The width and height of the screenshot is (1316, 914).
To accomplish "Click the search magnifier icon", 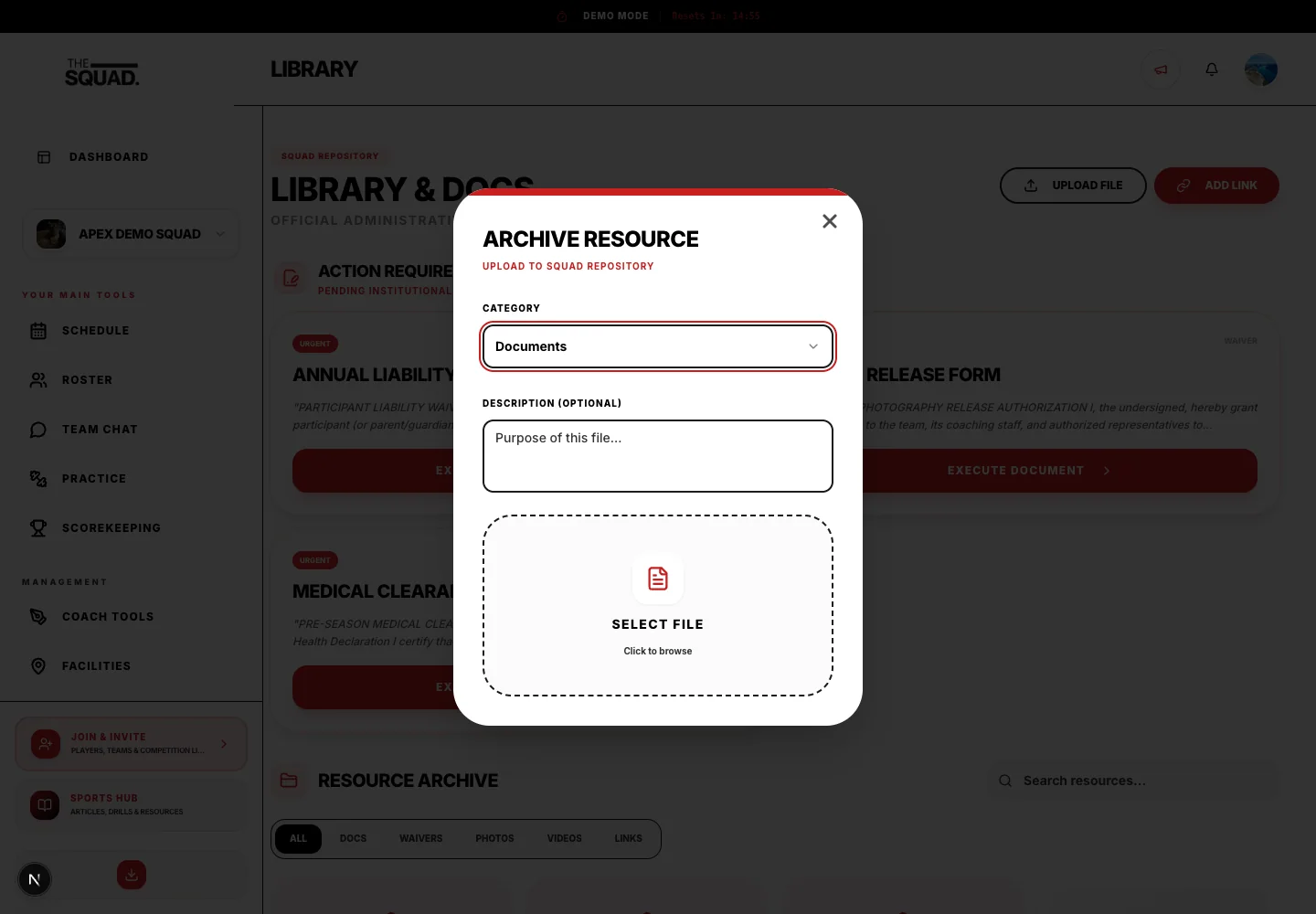I will pyautogui.click(x=1005, y=781).
